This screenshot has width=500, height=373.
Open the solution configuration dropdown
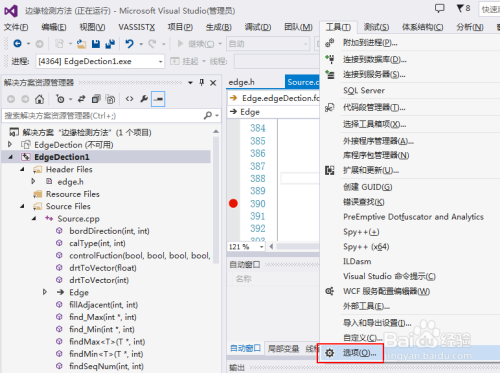tap(268, 44)
